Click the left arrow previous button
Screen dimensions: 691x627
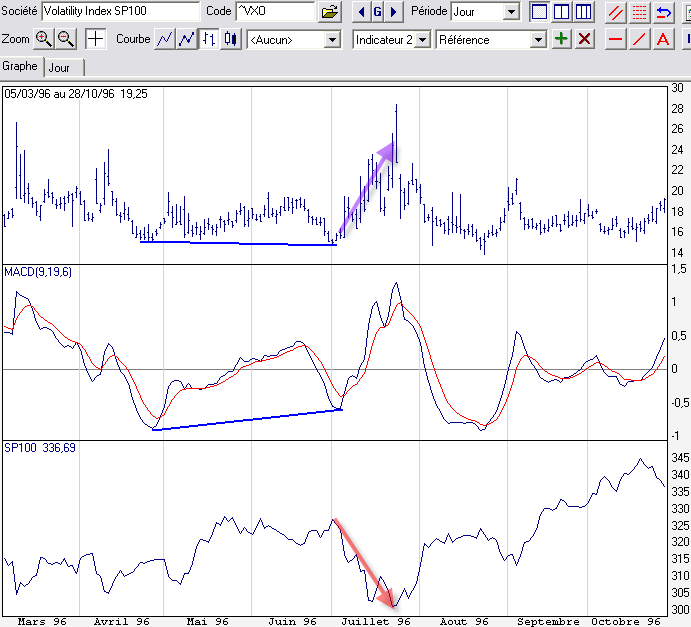tap(360, 12)
